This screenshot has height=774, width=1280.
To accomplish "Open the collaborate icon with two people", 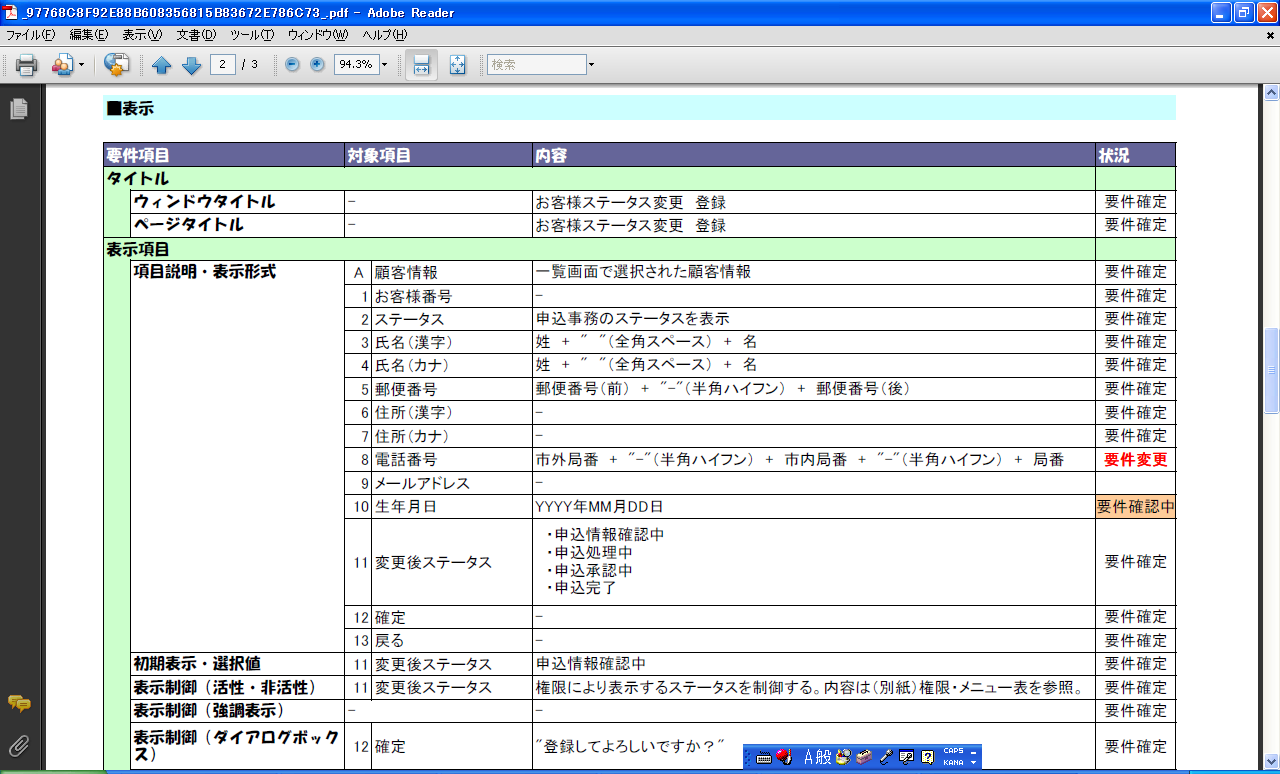I will tap(62, 65).
